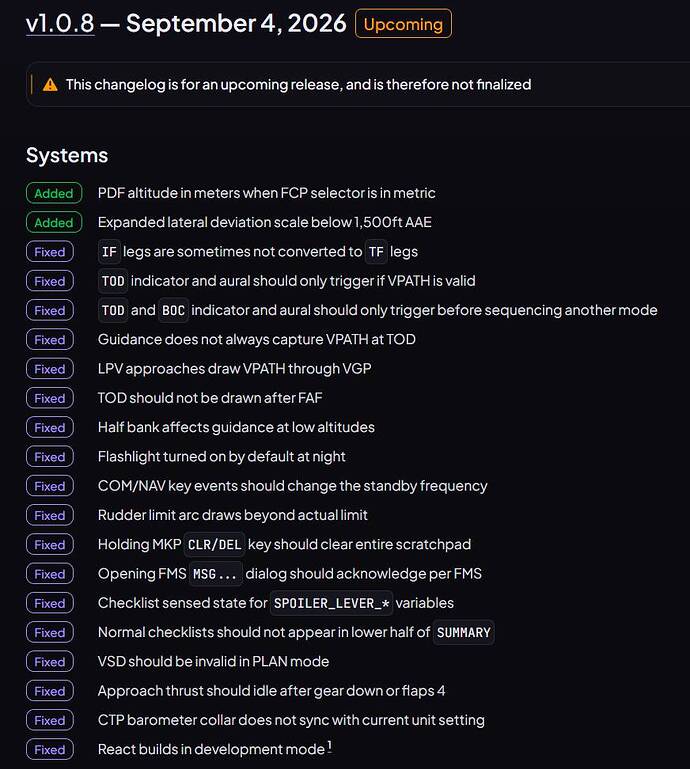This screenshot has width=690, height=769.
Task: Click the Fixed badge beside Flashlight entry
Action: (x=50, y=457)
